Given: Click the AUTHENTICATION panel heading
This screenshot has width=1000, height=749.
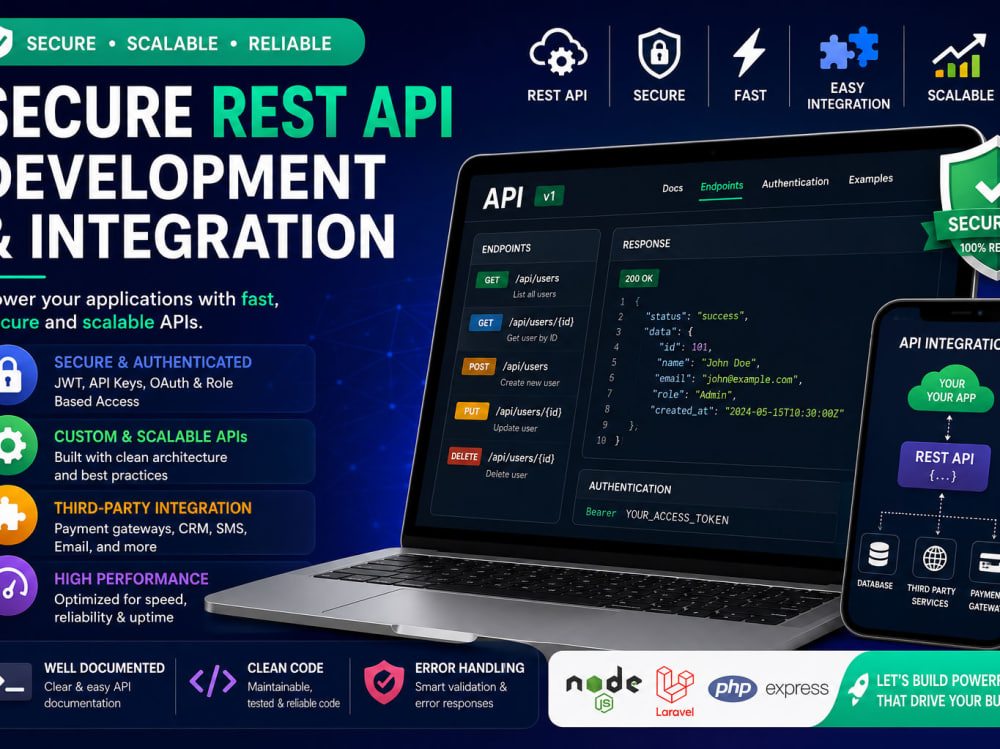Looking at the screenshot, I should coord(629,488).
